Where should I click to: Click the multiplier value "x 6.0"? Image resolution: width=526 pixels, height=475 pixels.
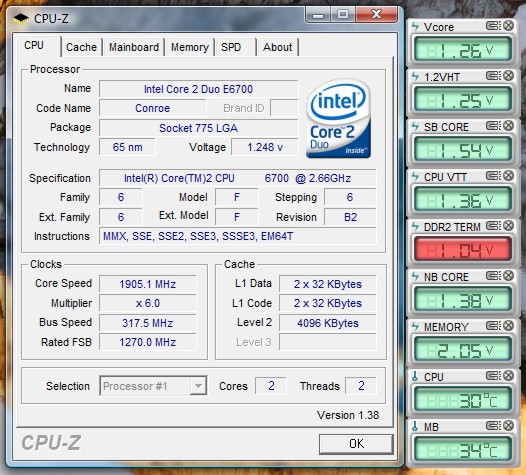point(148,303)
